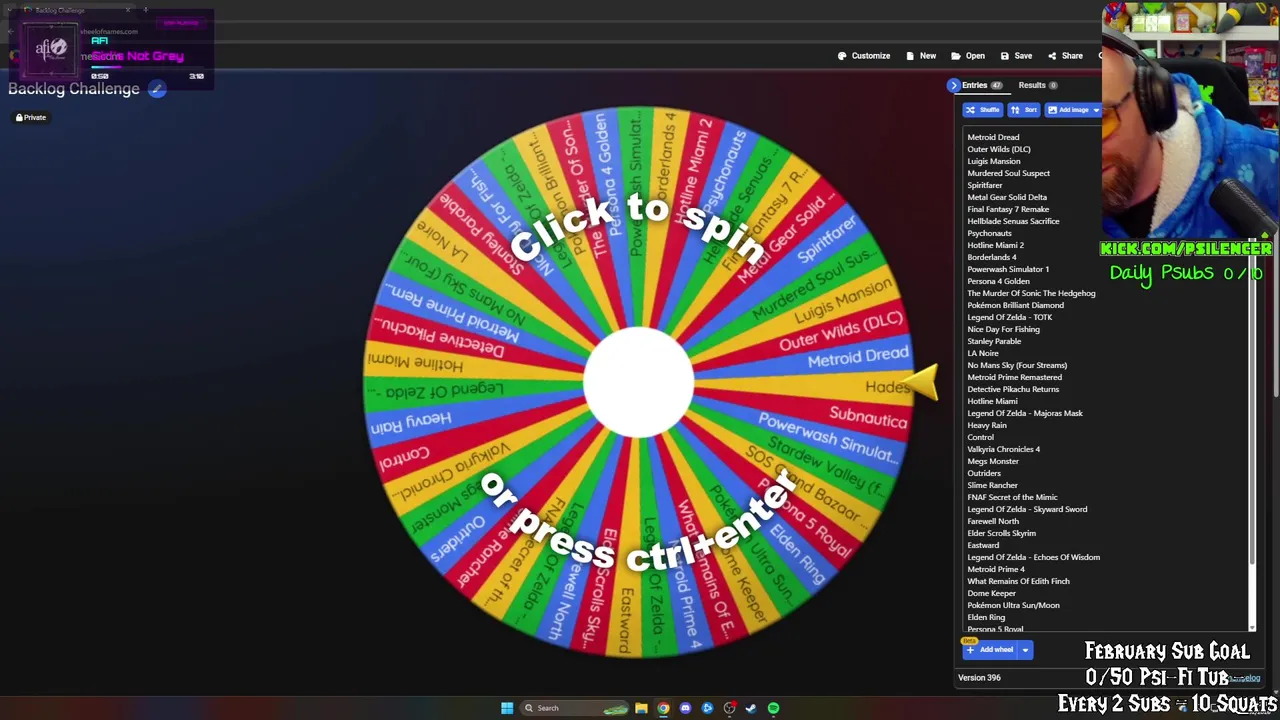Select the LA Noire entry line

tap(983, 354)
